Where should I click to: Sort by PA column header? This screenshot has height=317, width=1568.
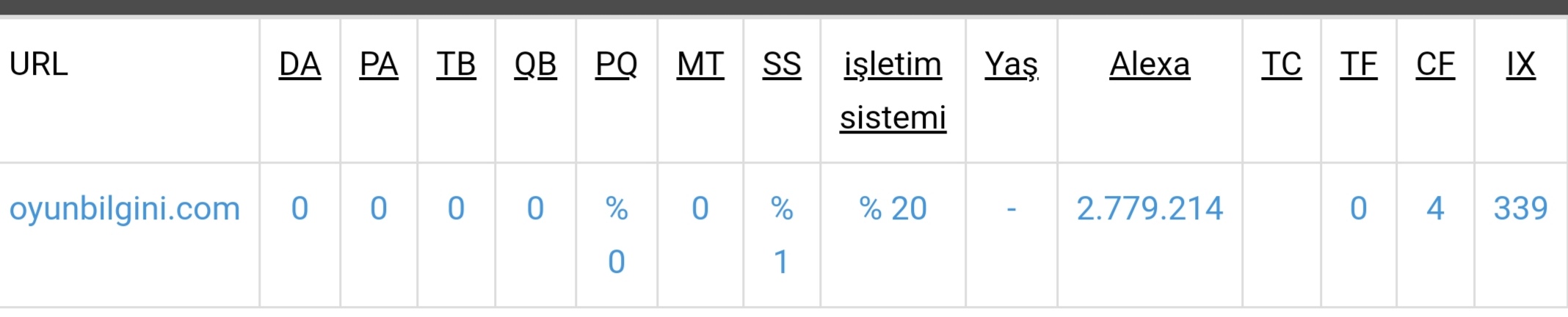[x=379, y=65]
